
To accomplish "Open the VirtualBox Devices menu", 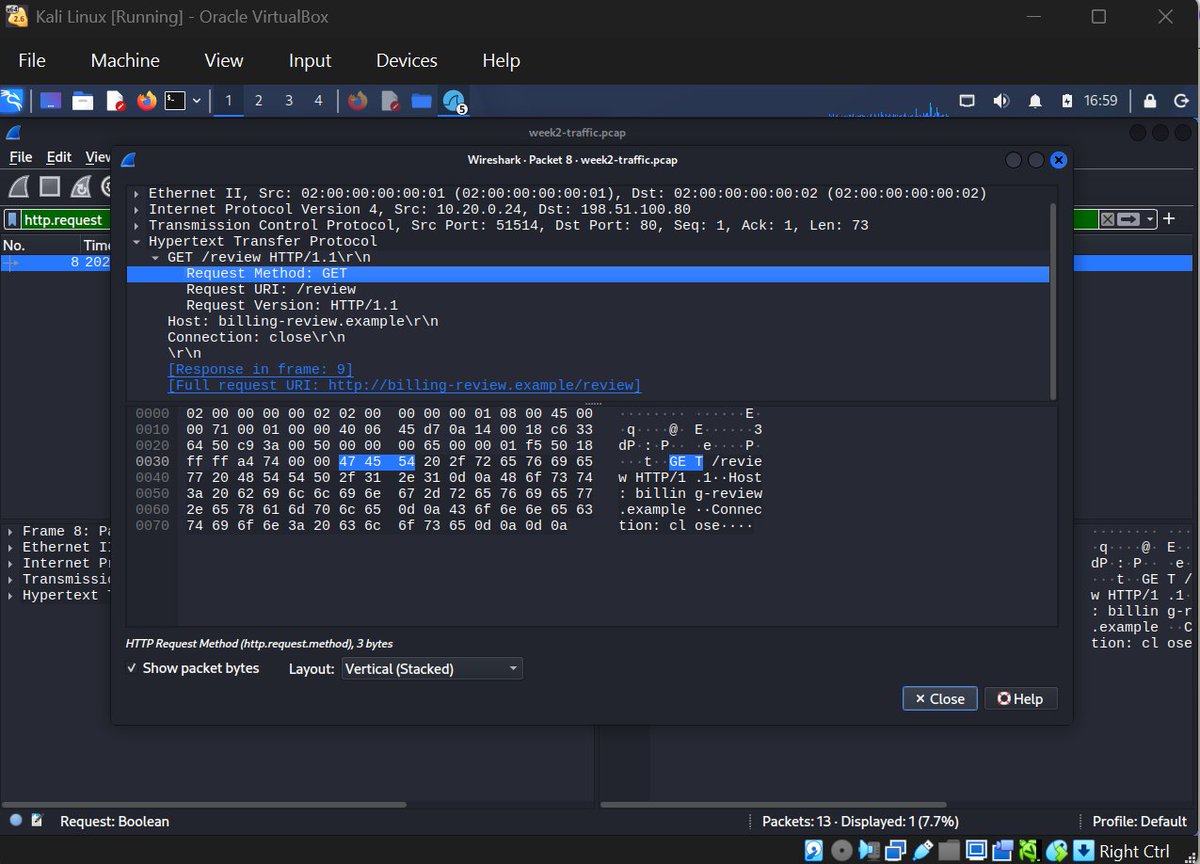I will 407,61.
